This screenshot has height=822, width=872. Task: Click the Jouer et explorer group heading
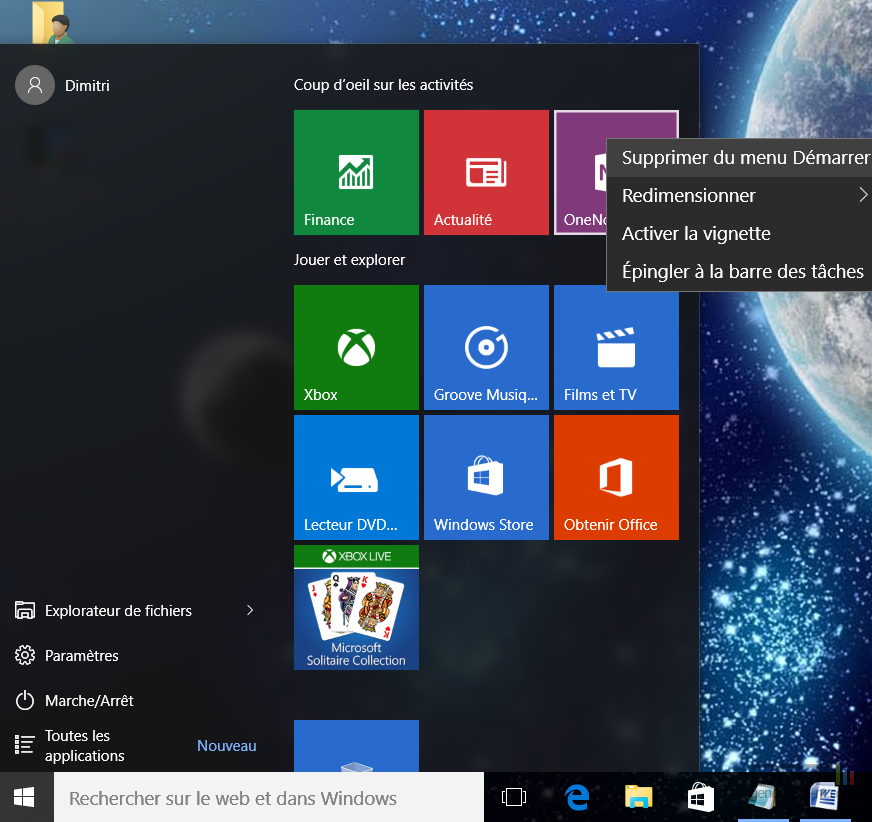coord(349,260)
